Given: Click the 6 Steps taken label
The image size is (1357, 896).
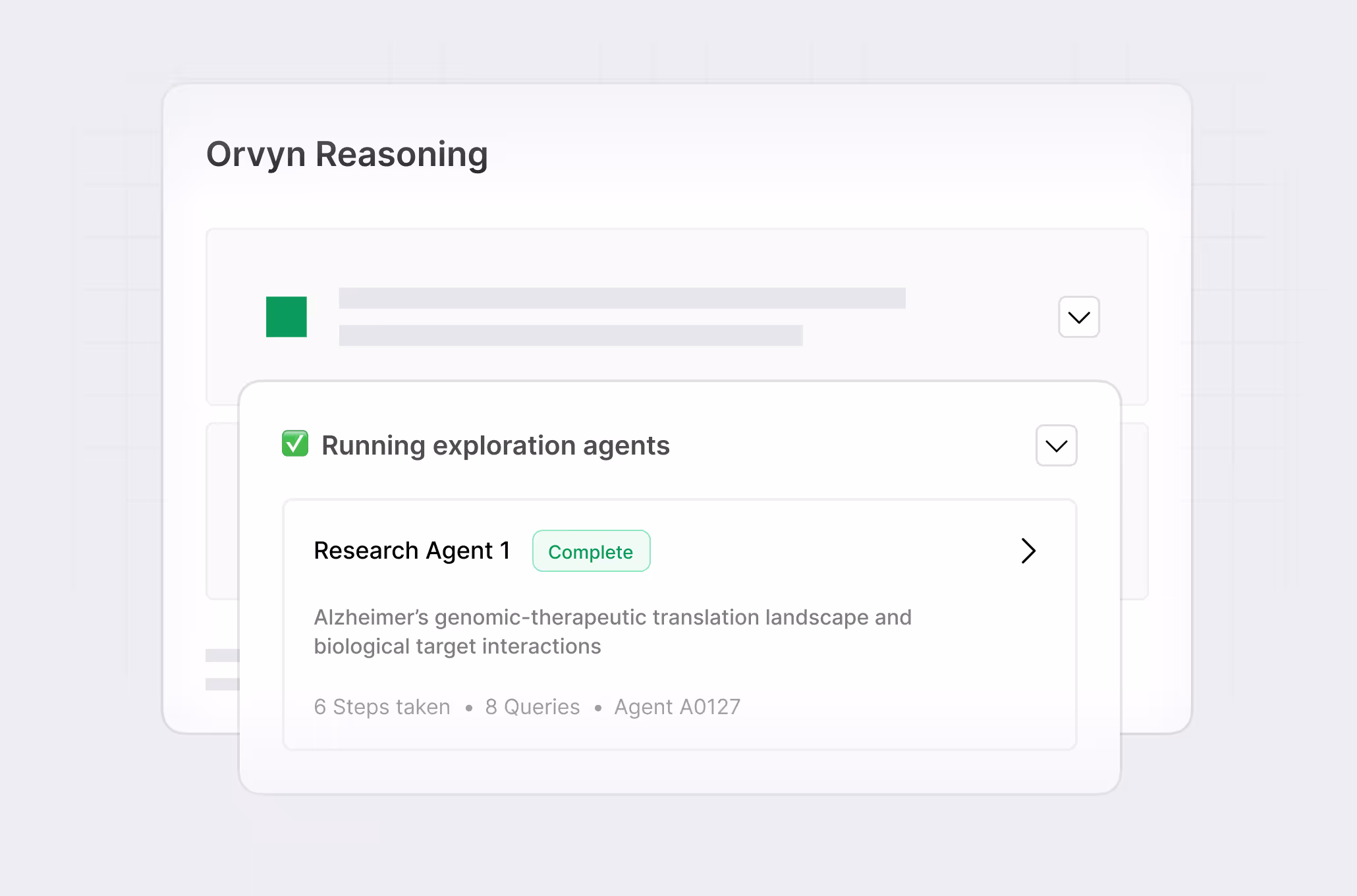Looking at the screenshot, I should pyautogui.click(x=382, y=707).
